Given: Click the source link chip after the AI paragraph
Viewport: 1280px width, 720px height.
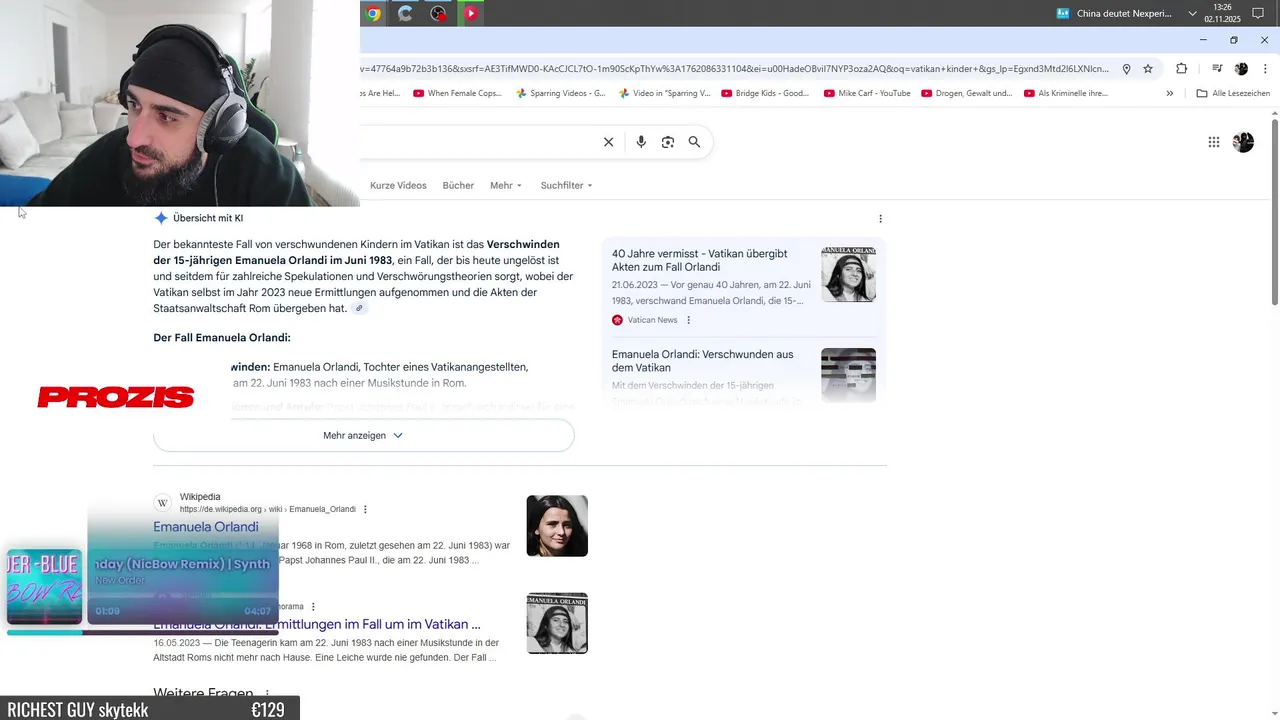Looking at the screenshot, I should [359, 308].
